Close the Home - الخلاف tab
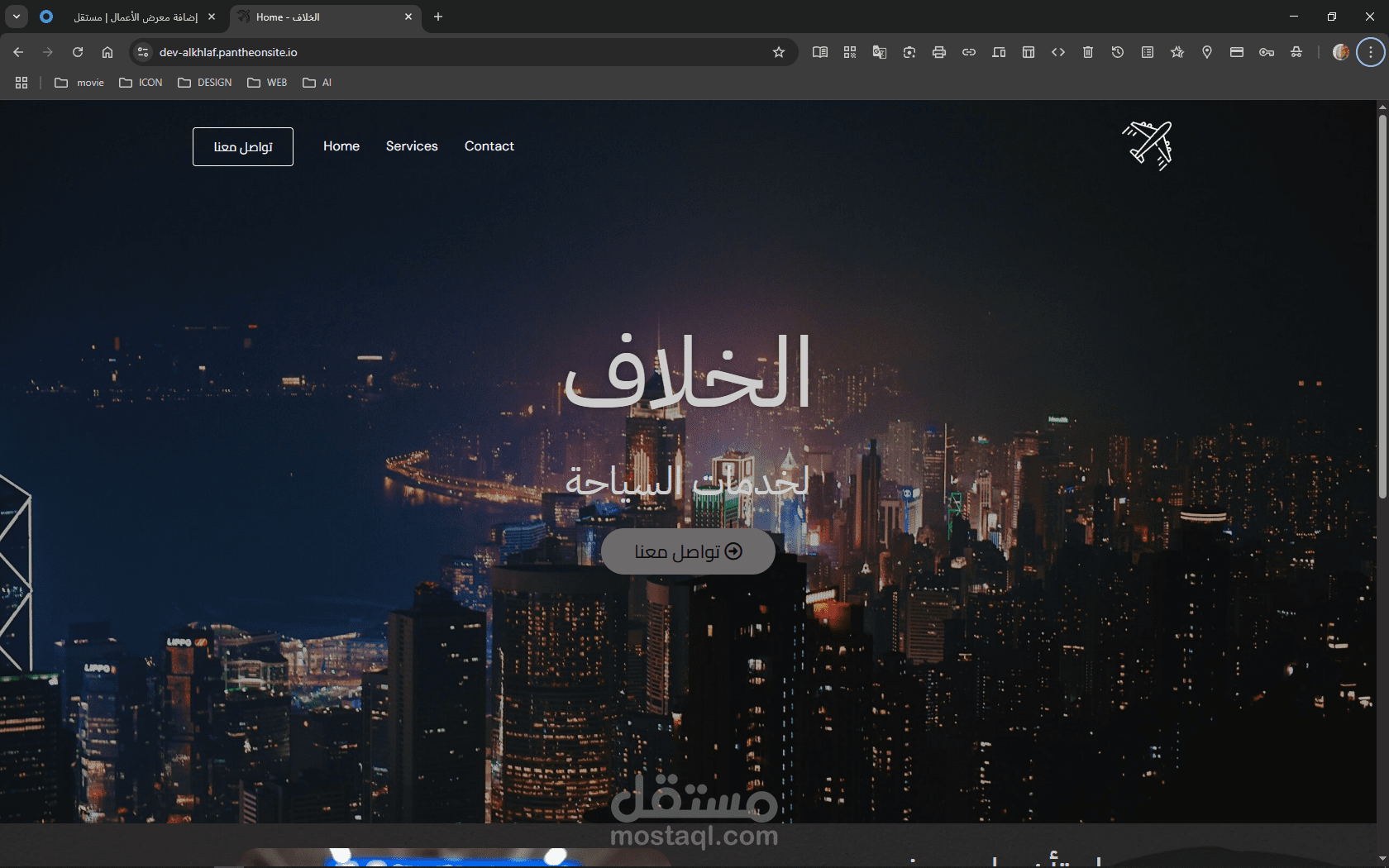Screen dimensions: 1389x868 (408, 17)
